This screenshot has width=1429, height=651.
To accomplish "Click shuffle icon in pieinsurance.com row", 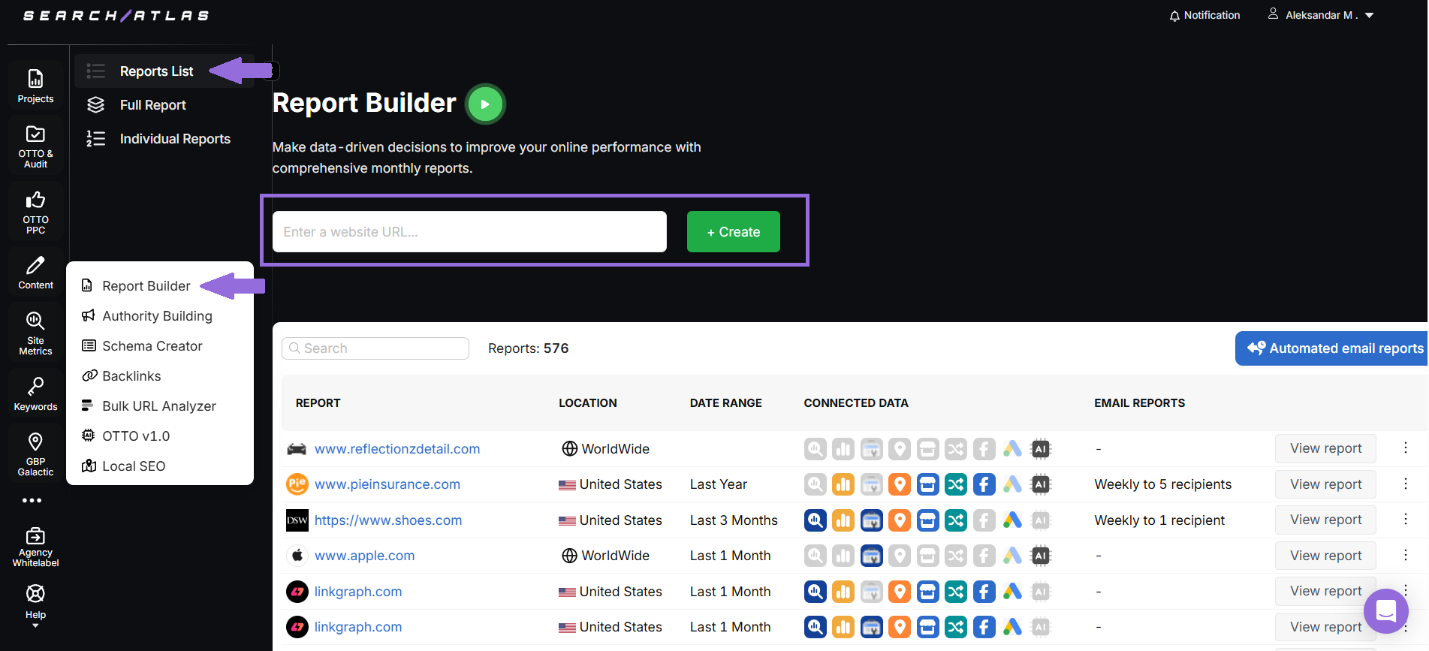I will 955,484.
